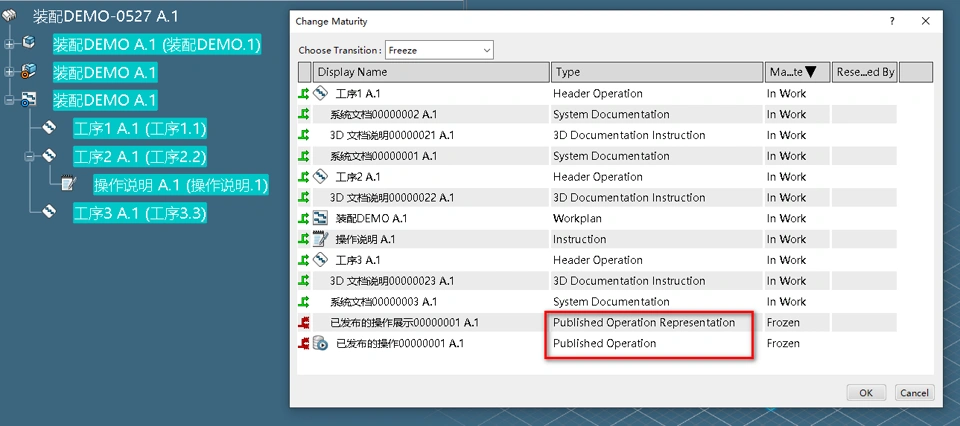This screenshot has width=960, height=426.
Task: Click the product icon next to 装配DEMO A.1 (装配DEMO.1)
Action: [29, 42]
